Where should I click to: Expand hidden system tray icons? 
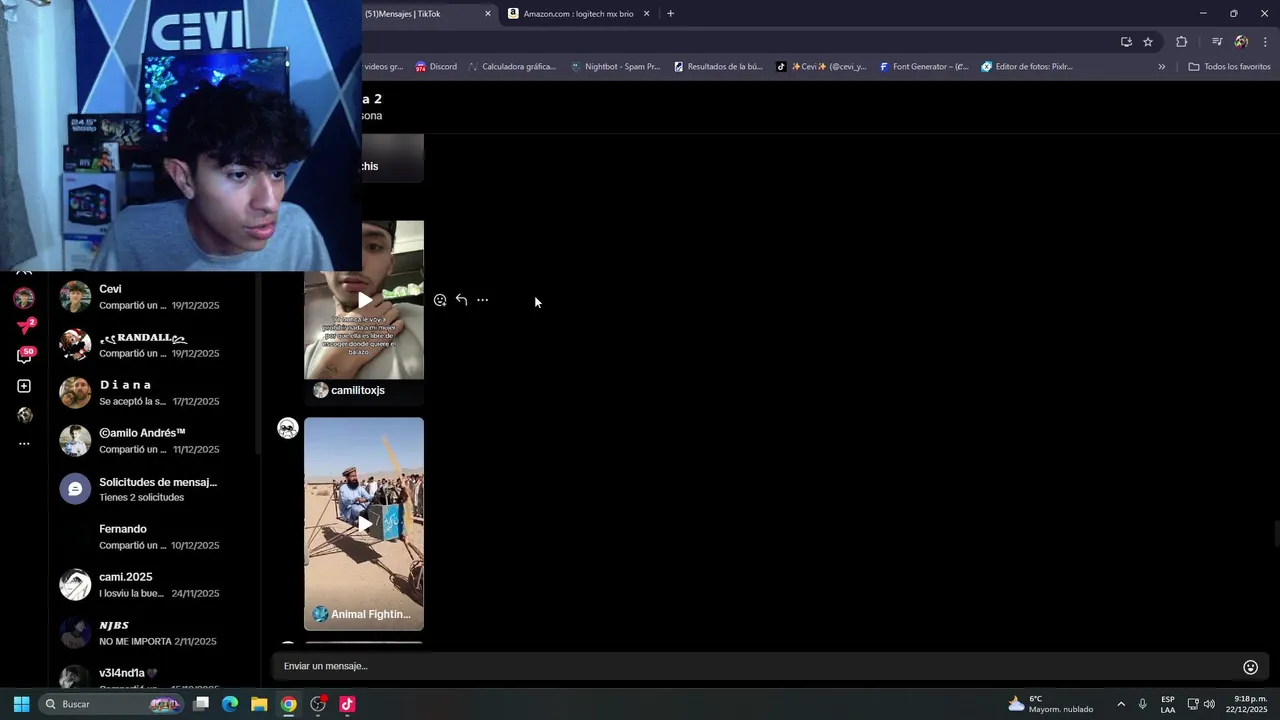tap(1120, 704)
